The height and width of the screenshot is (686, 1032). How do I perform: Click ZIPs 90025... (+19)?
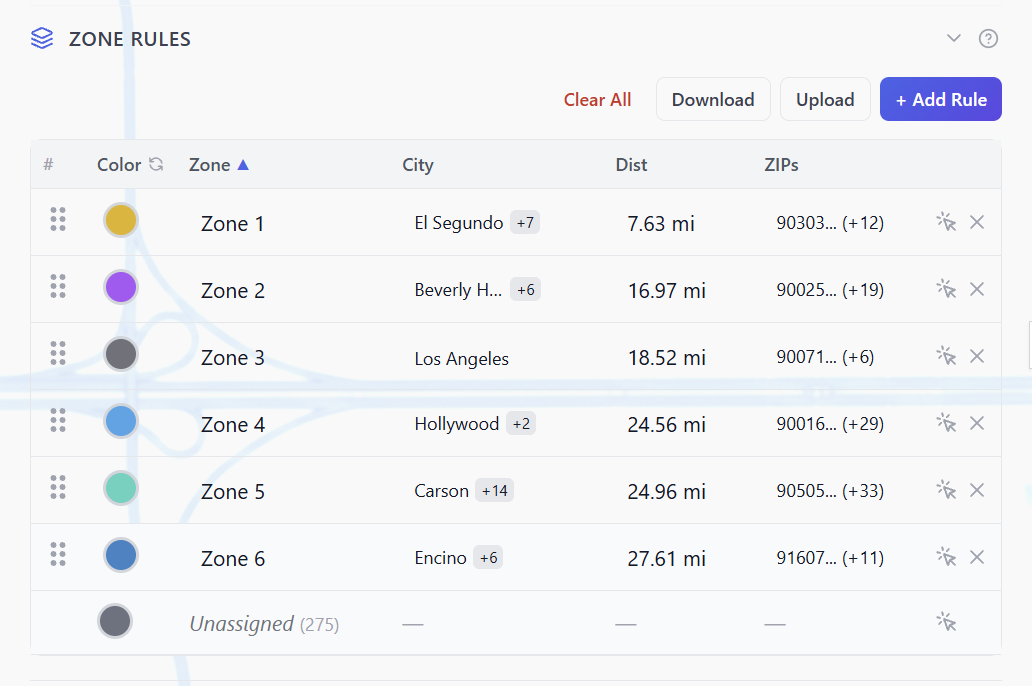[x=830, y=290]
